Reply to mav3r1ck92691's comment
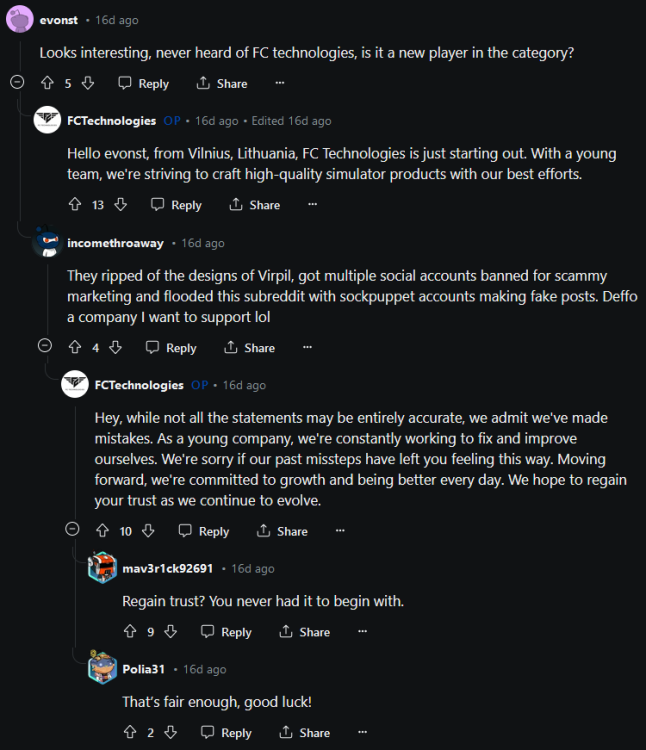The height and width of the screenshot is (750, 646). point(226,631)
